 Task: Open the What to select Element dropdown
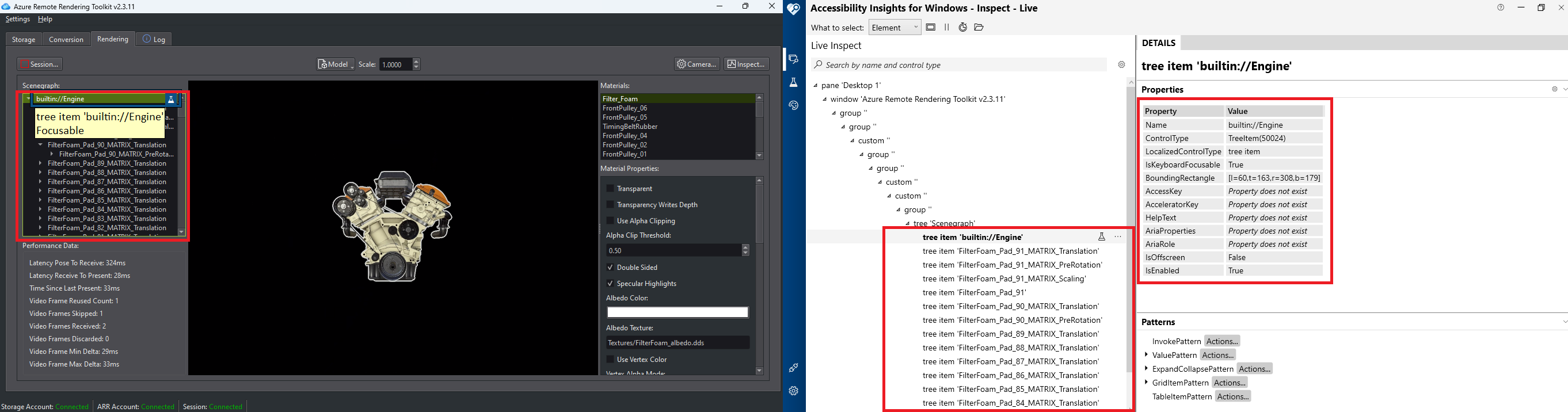pos(895,28)
